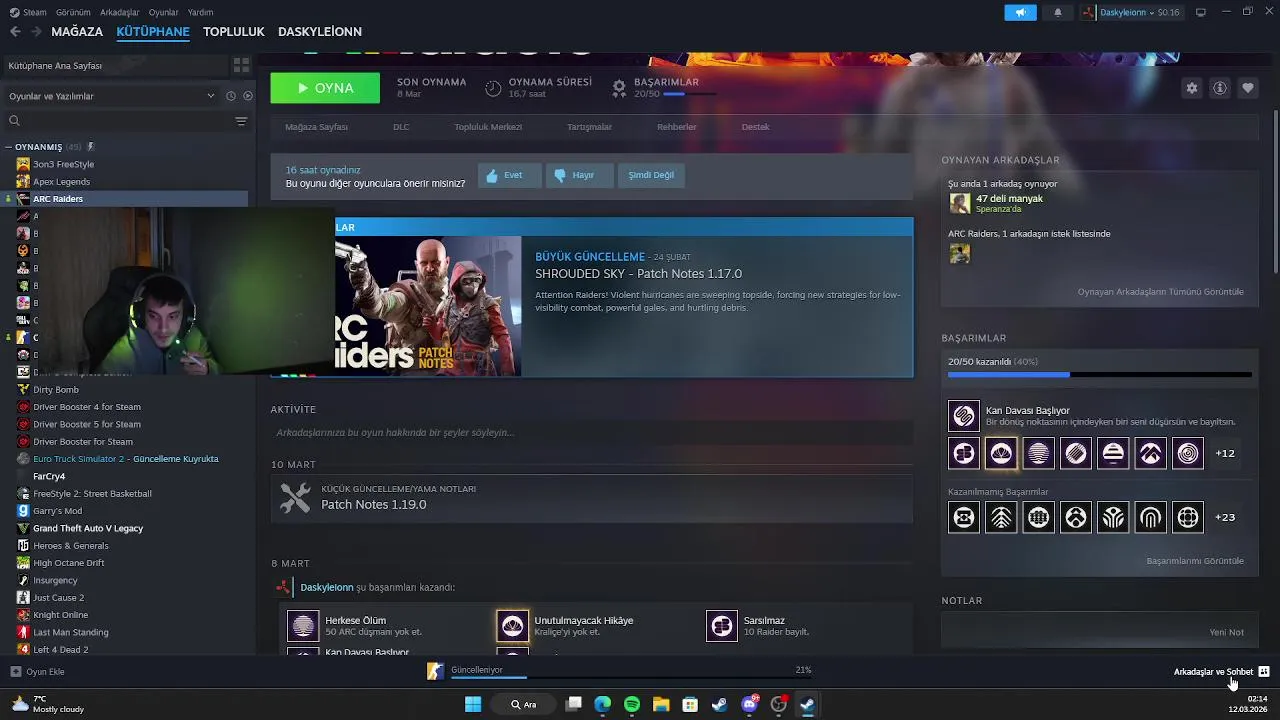Click Unutulmayacak Hikâye achievement icon

point(512,626)
